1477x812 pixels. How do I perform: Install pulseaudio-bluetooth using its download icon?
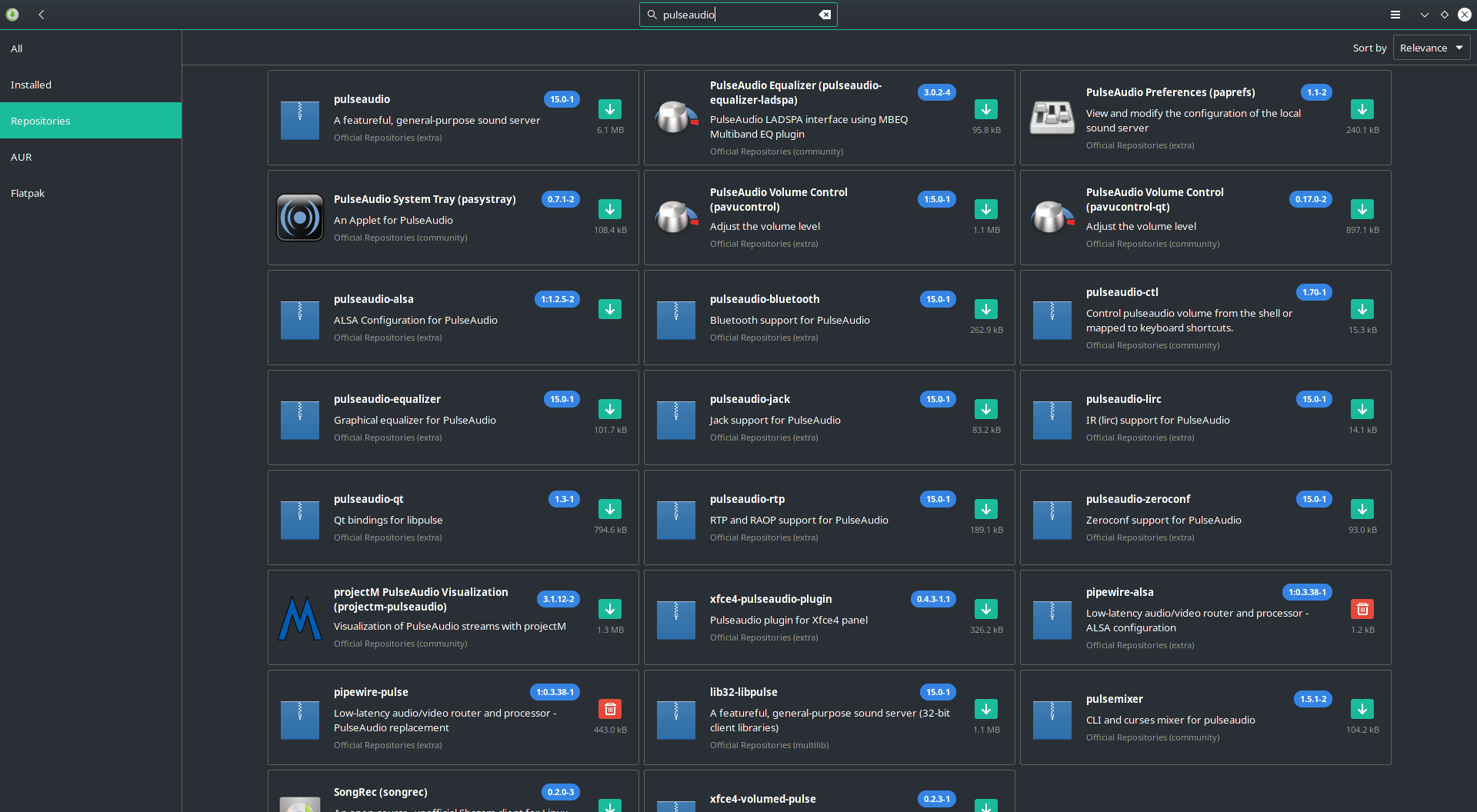point(985,309)
